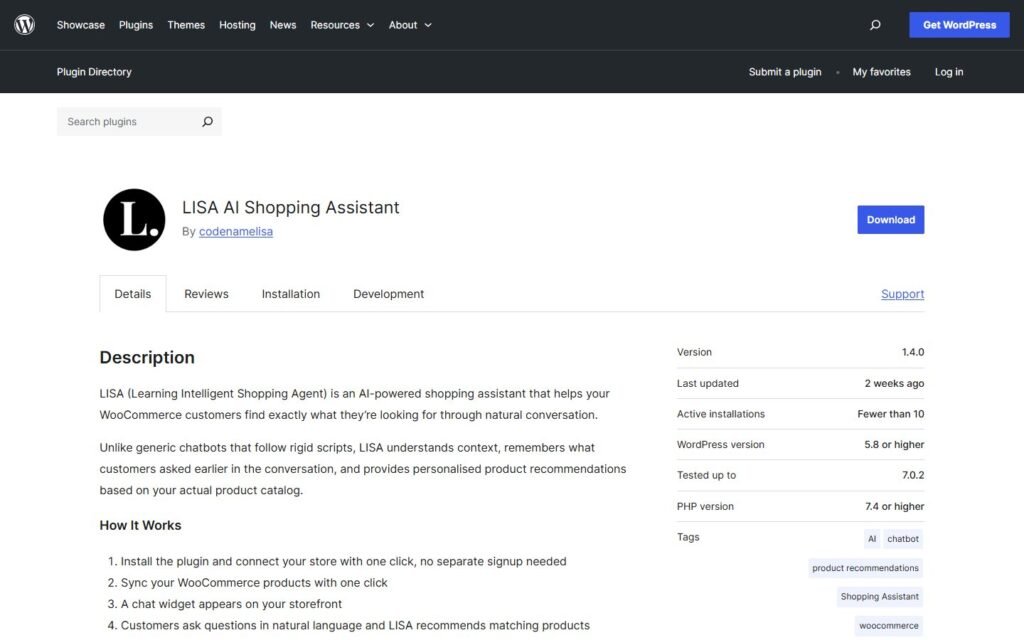This screenshot has height=640, width=1024.
Task: Switch to the Installation tab
Action: click(x=291, y=294)
